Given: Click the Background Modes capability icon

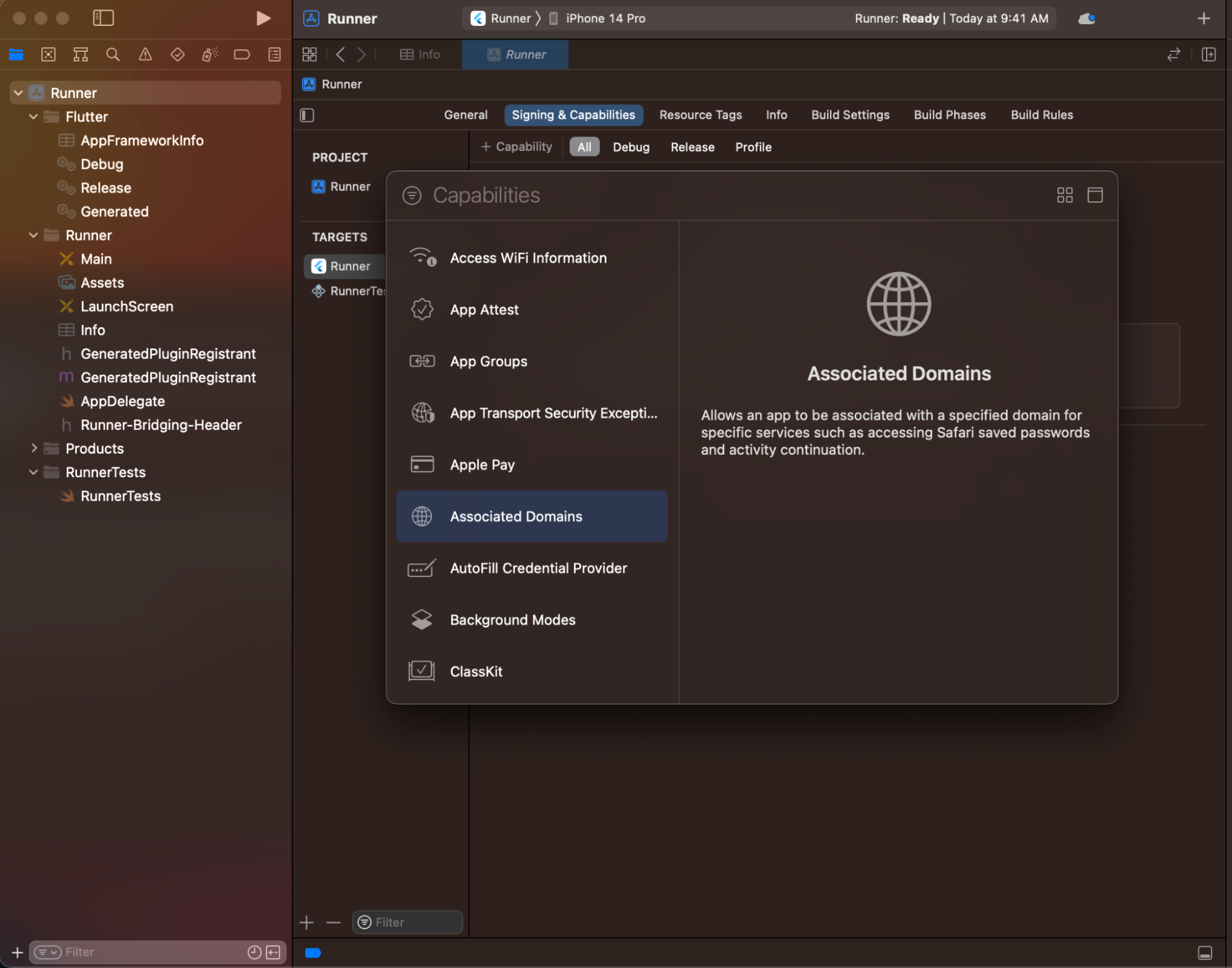Looking at the screenshot, I should pos(422,619).
